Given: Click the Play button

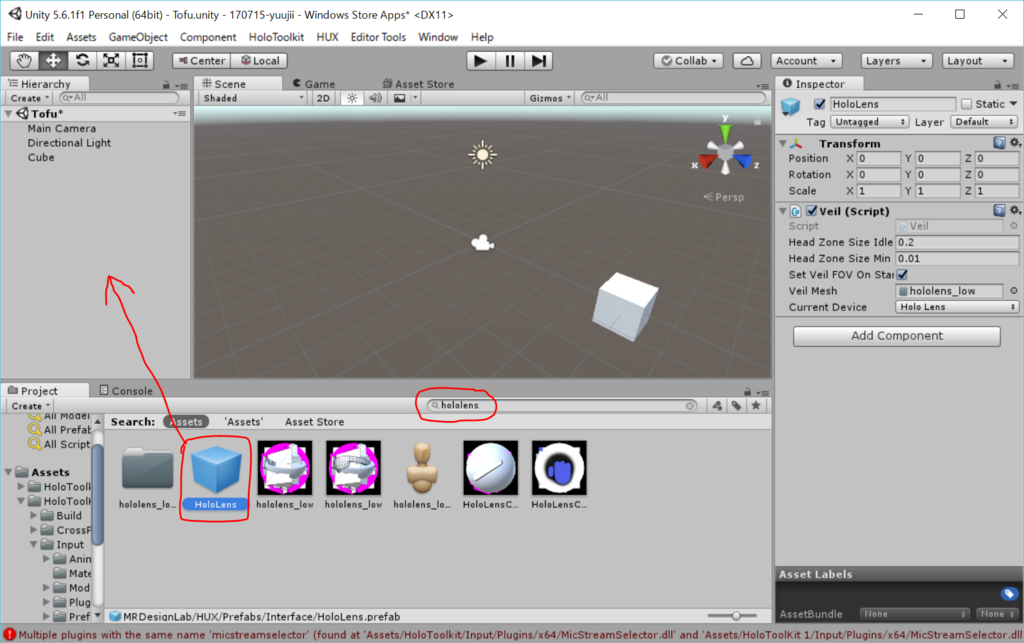Looking at the screenshot, I should (480, 61).
